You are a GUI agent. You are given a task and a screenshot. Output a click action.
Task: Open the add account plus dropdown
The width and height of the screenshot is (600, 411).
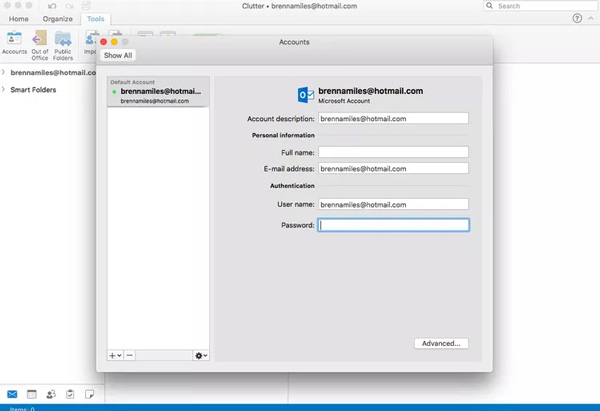click(115, 356)
